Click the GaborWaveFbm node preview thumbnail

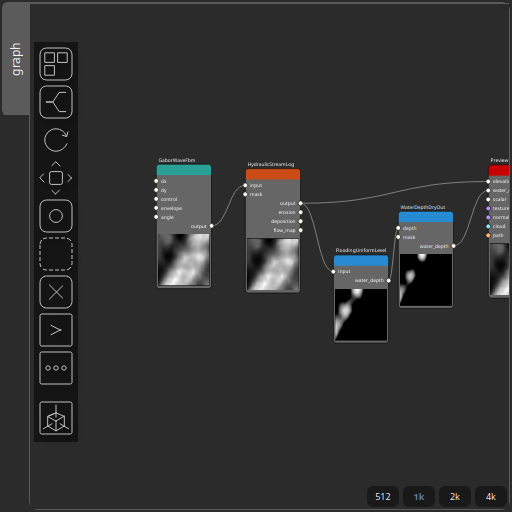coord(184,259)
